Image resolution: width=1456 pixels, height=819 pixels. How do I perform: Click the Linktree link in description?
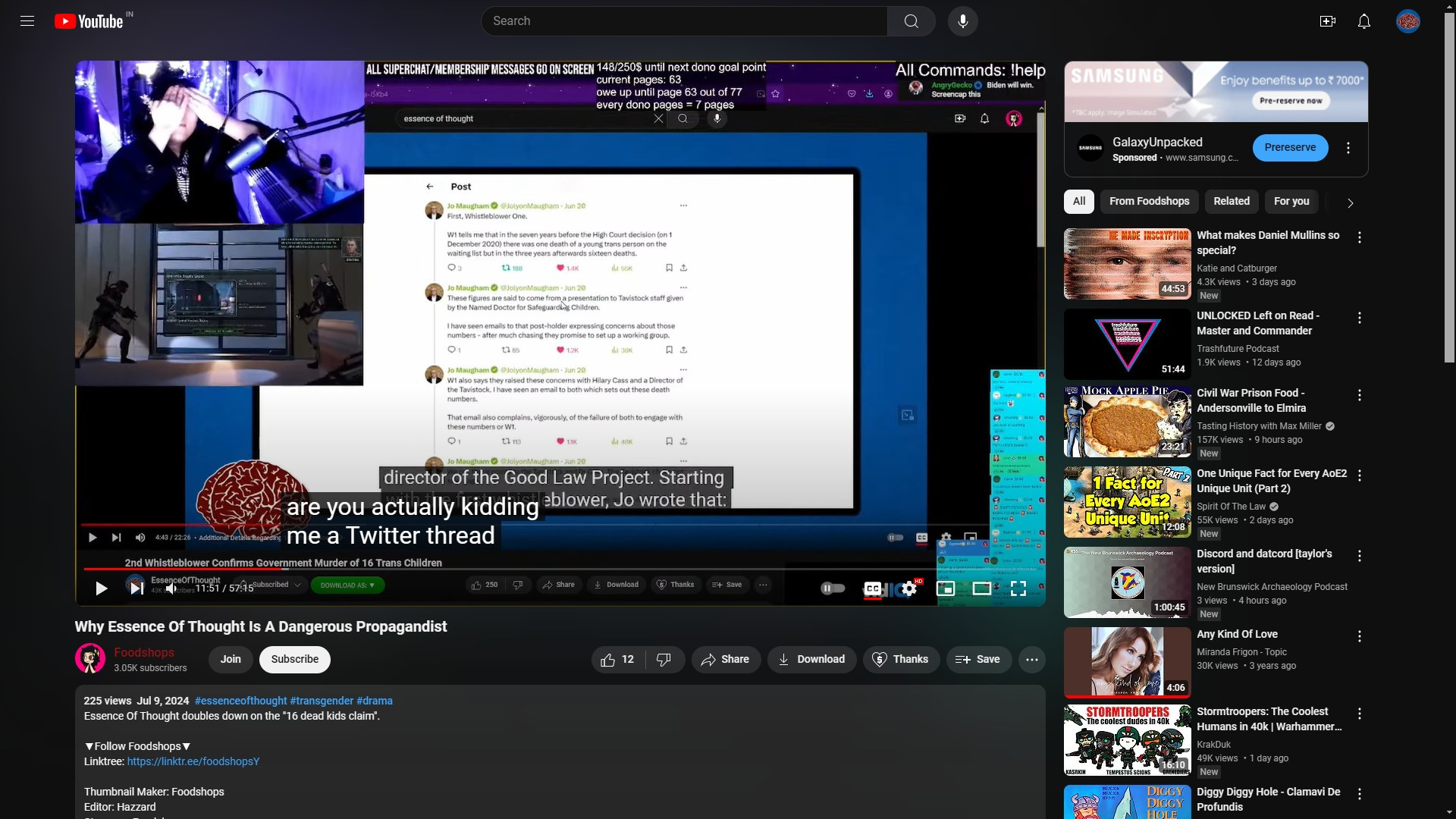click(193, 761)
